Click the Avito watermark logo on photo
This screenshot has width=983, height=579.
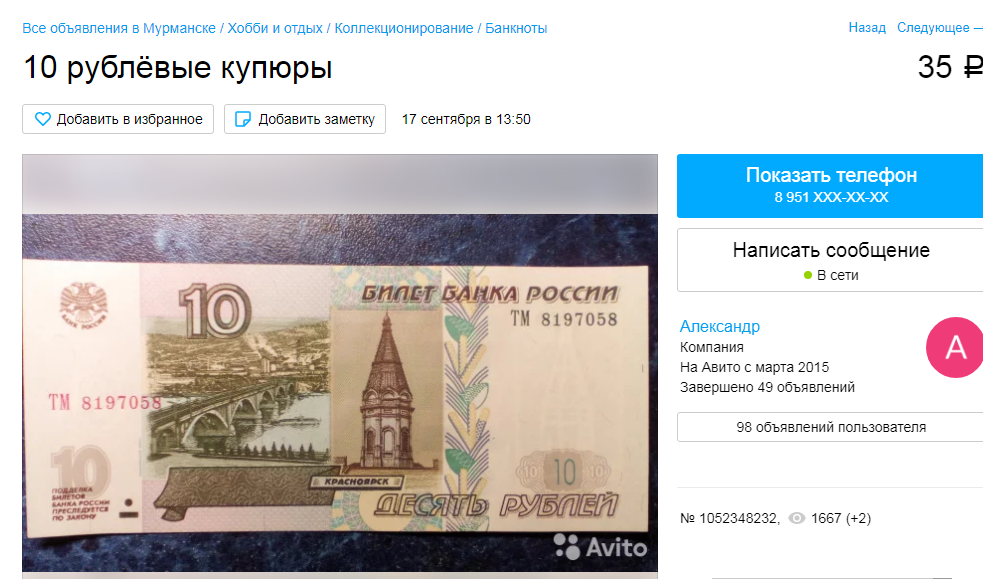click(x=601, y=546)
